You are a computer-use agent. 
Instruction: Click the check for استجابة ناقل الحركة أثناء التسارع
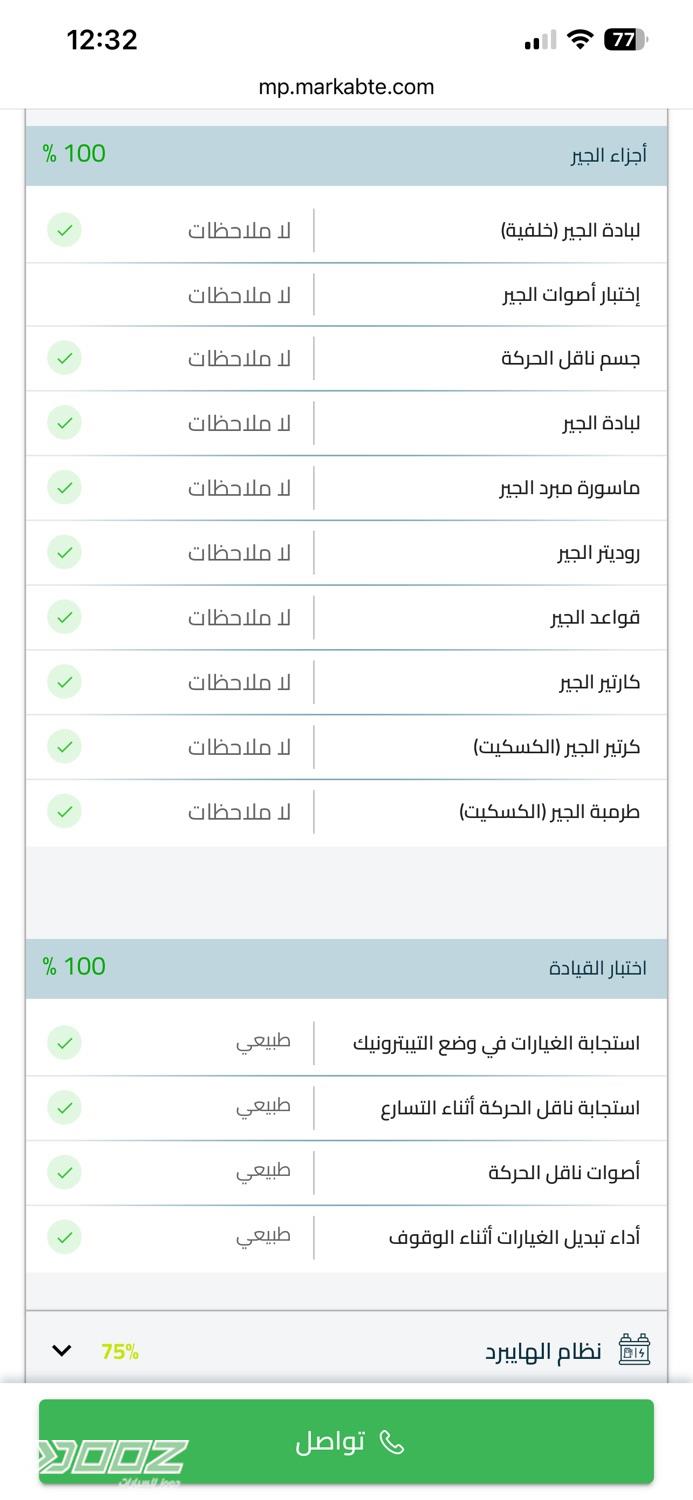coord(64,1107)
